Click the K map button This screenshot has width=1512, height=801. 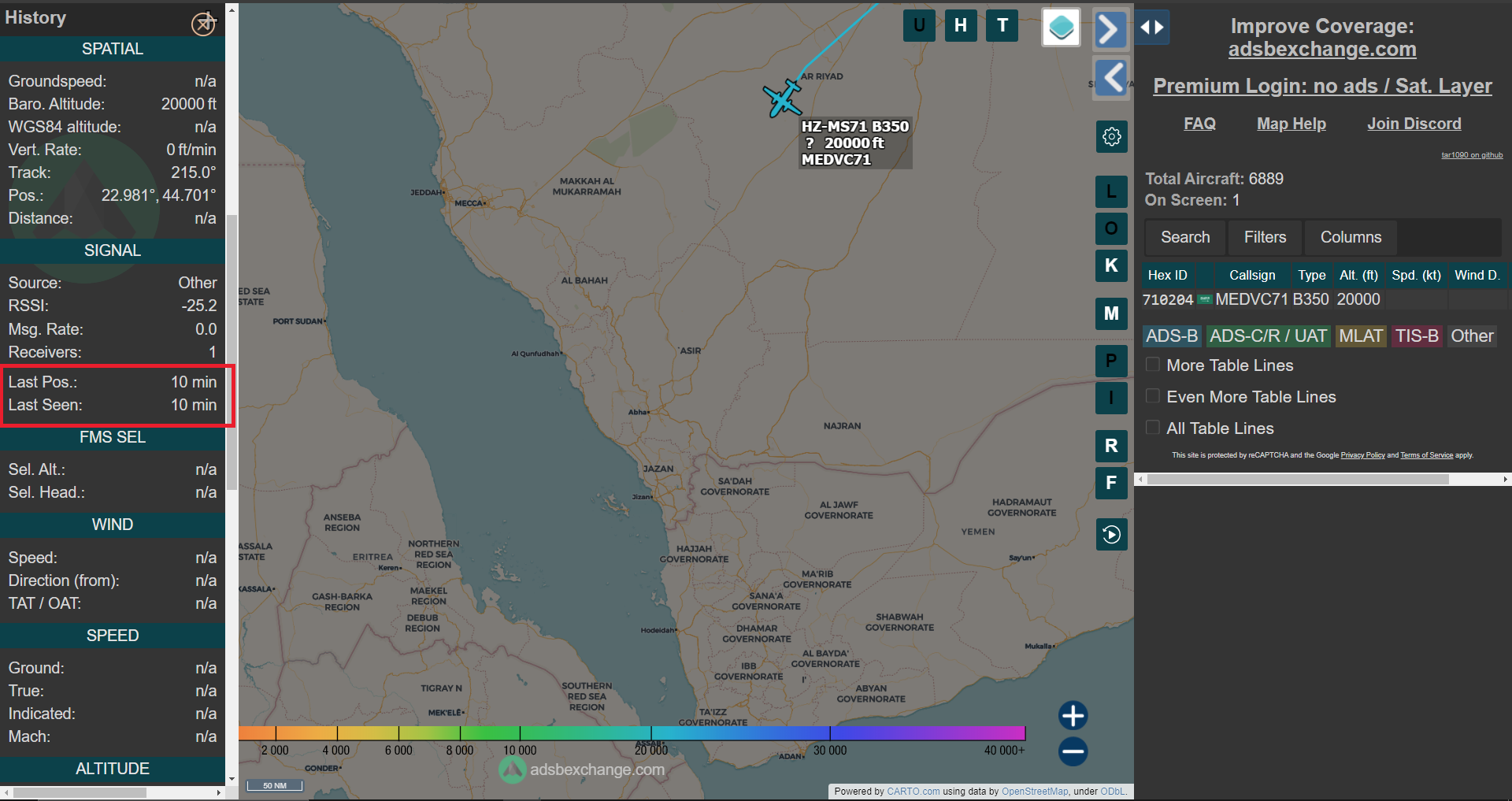click(x=1112, y=265)
